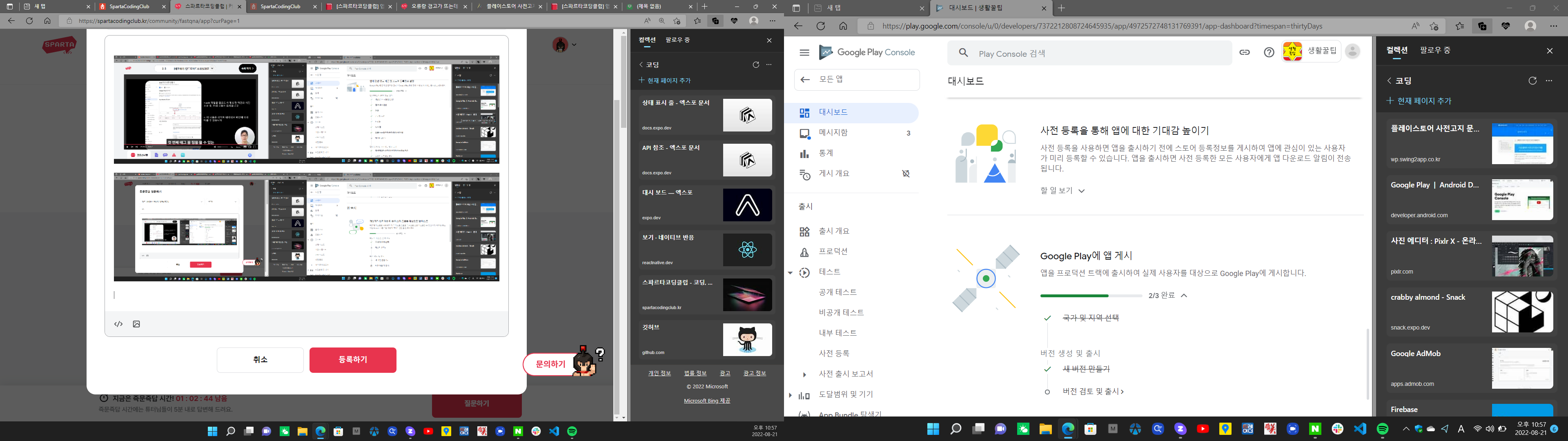Switch to 오류랑 경고가 뜨는데 browser tab
Viewport: 1568px width, 441px height.
coord(433,7)
